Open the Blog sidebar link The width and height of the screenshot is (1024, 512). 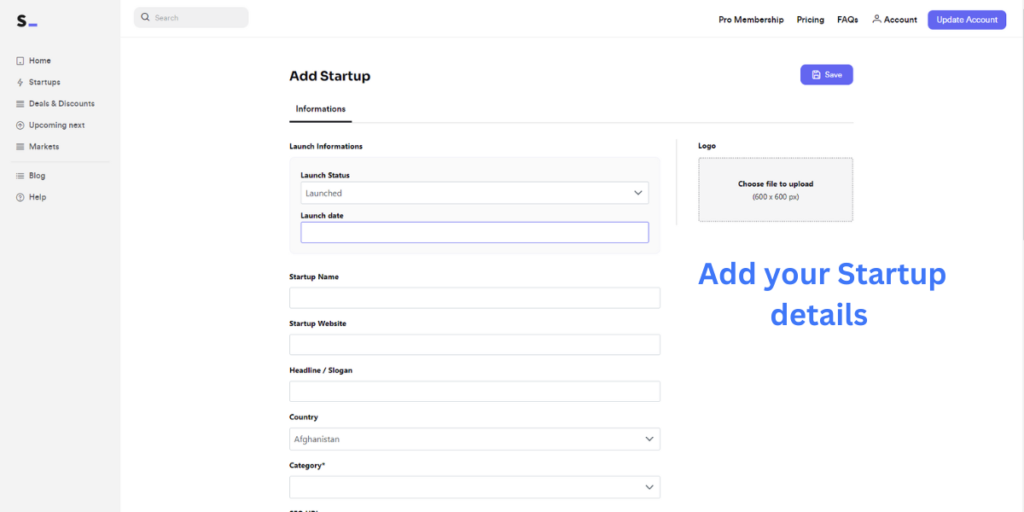tap(37, 176)
